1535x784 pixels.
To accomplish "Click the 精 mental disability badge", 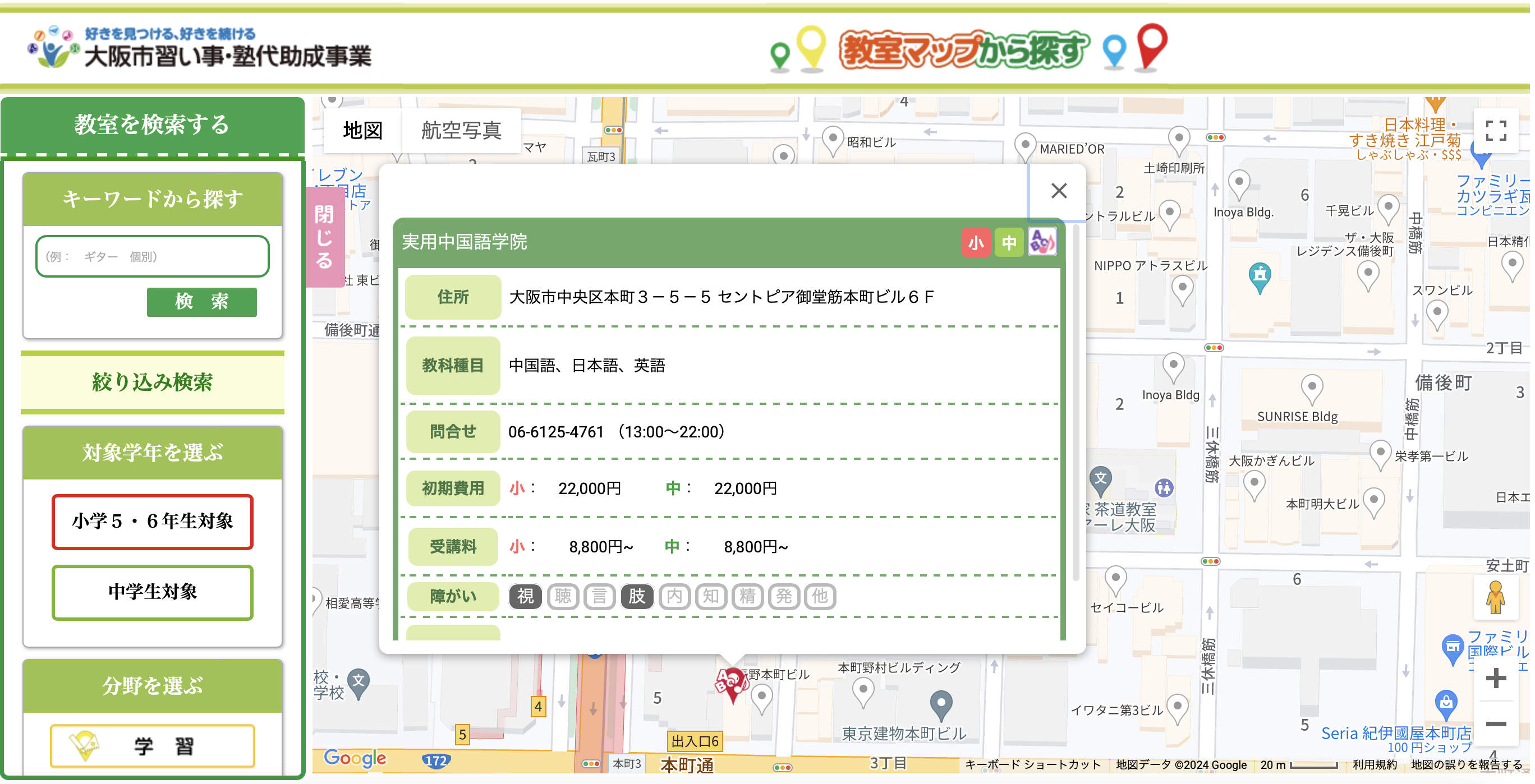I will (x=747, y=596).
